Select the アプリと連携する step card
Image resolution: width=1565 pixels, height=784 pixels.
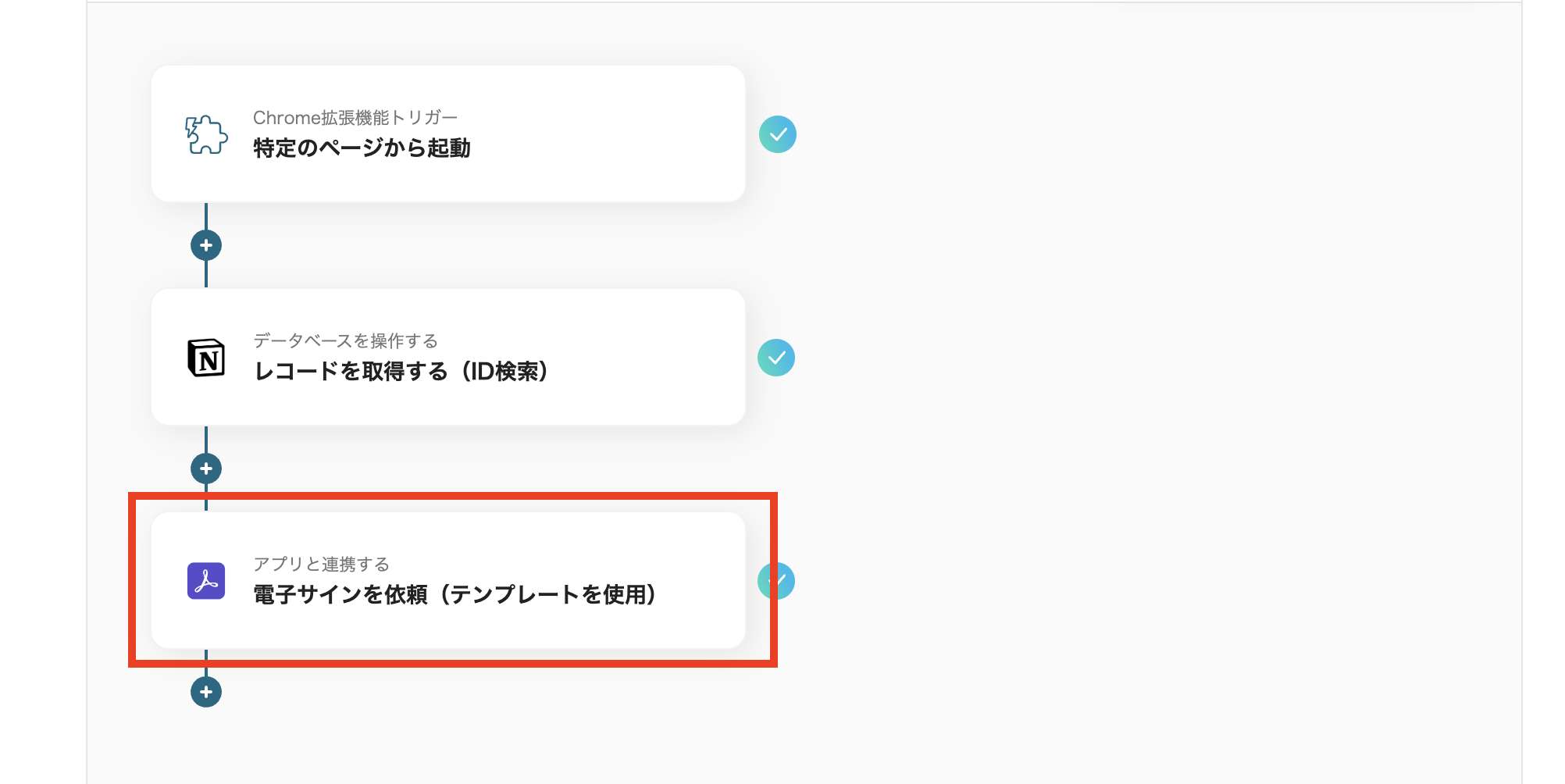point(449,581)
